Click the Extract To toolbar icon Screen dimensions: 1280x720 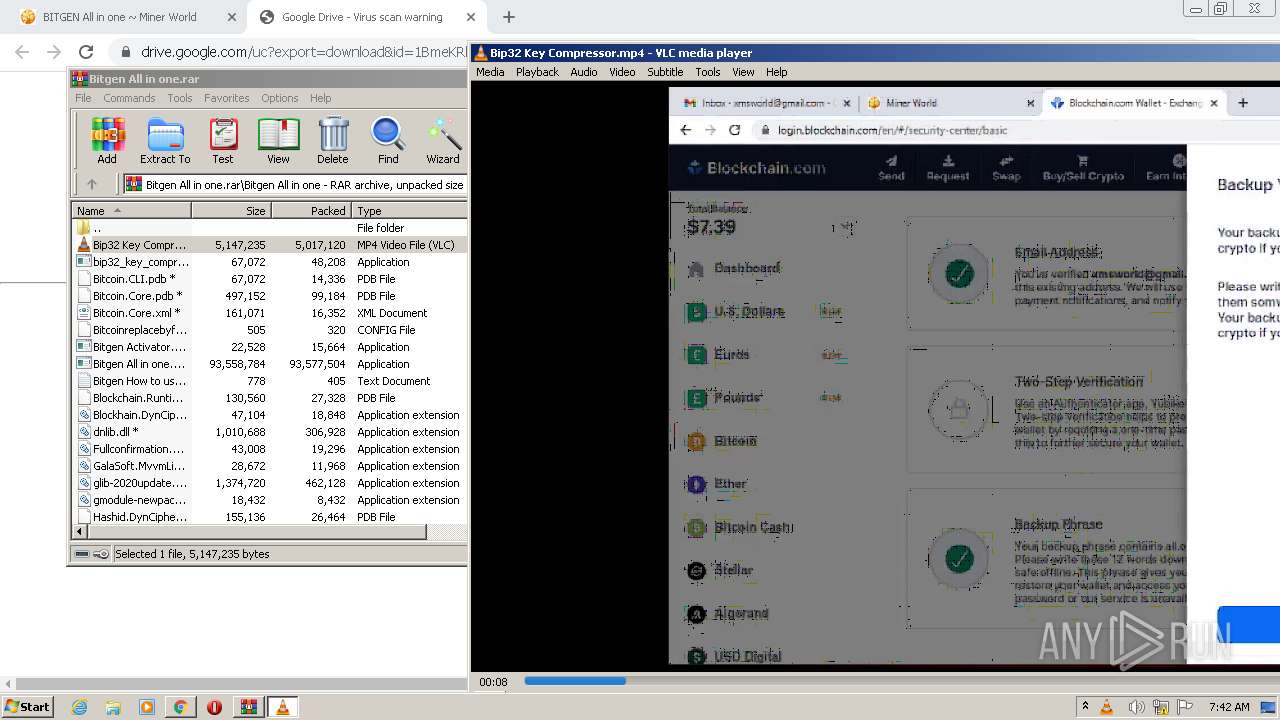tap(165, 141)
